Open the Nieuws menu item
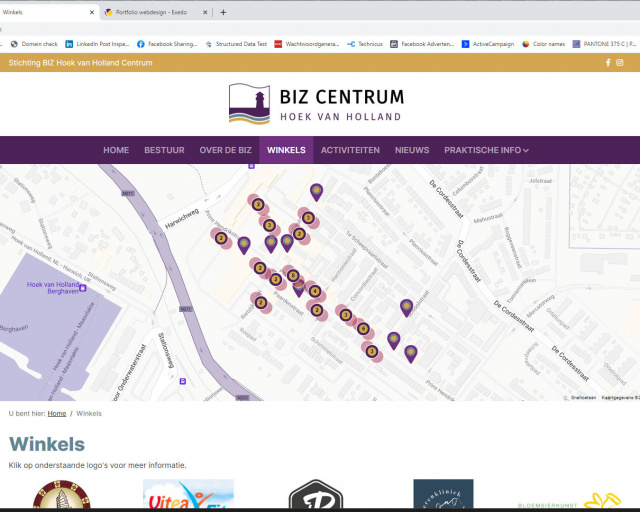Viewport: 640px width, 512px height. (412, 150)
